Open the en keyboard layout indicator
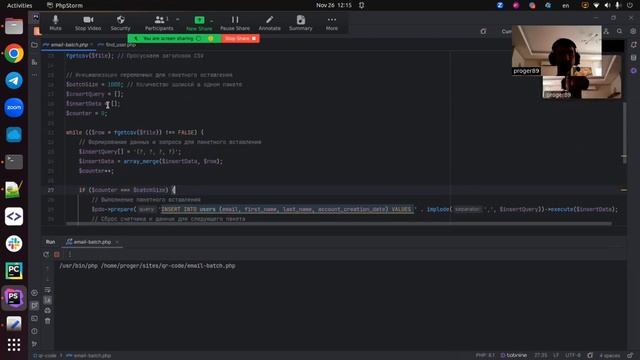 566,5
